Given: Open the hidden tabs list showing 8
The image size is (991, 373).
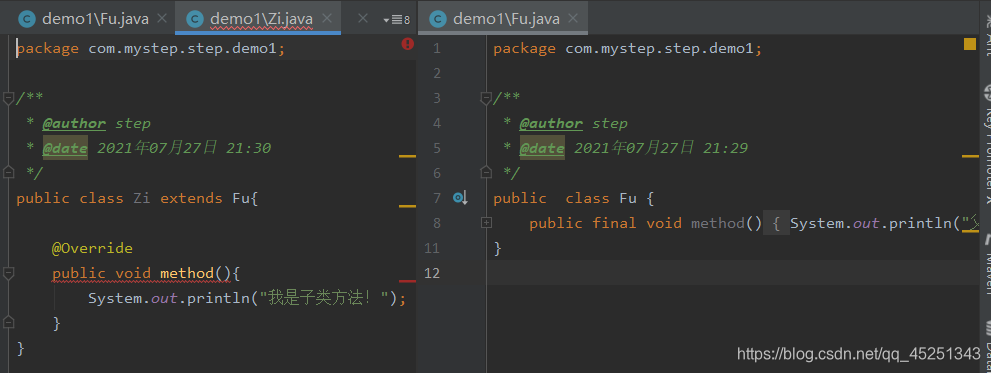Looking at the screenshot, I should 396,20.
